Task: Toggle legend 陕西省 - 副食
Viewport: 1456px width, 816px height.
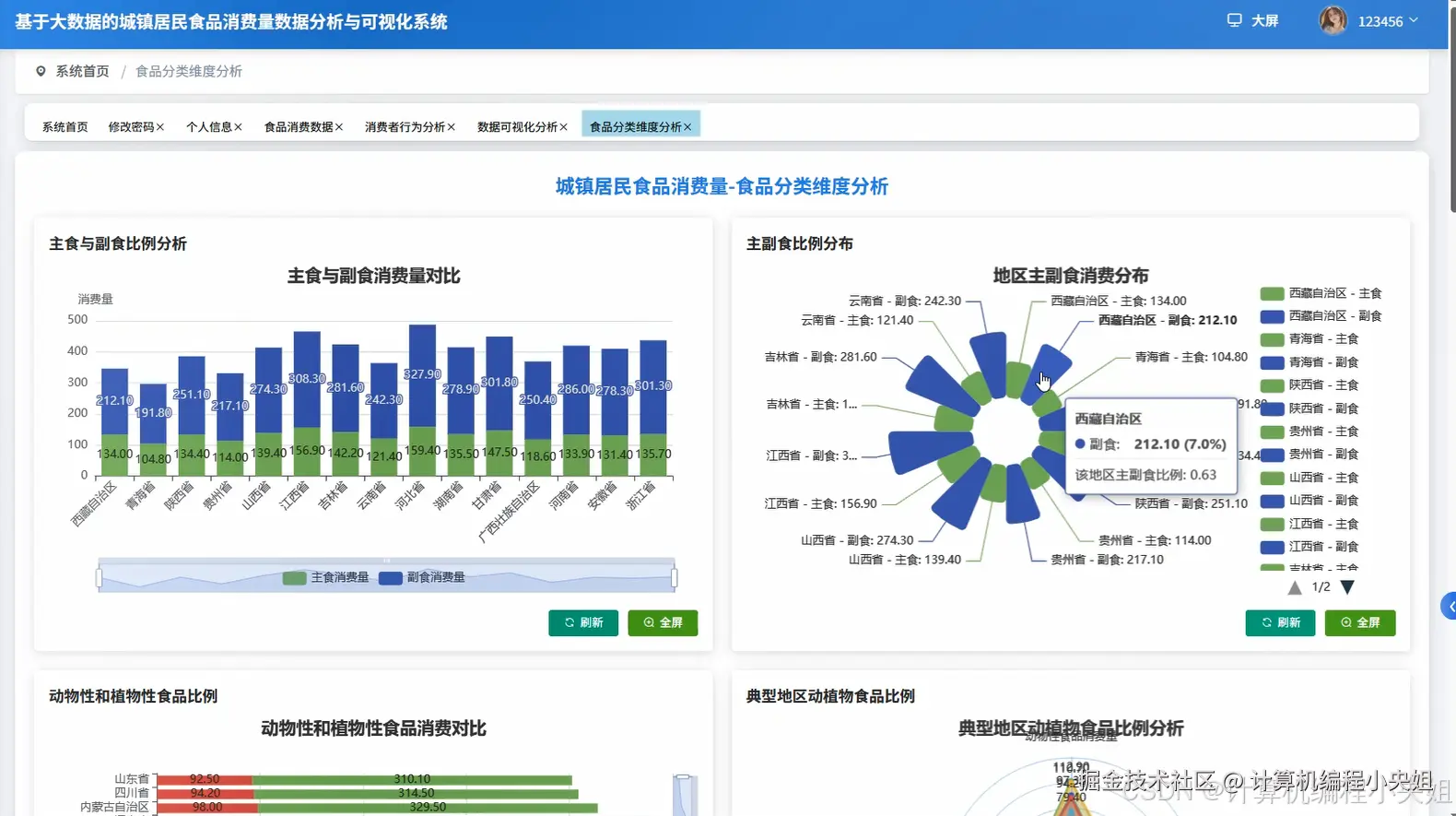Action: [1309, 408]
